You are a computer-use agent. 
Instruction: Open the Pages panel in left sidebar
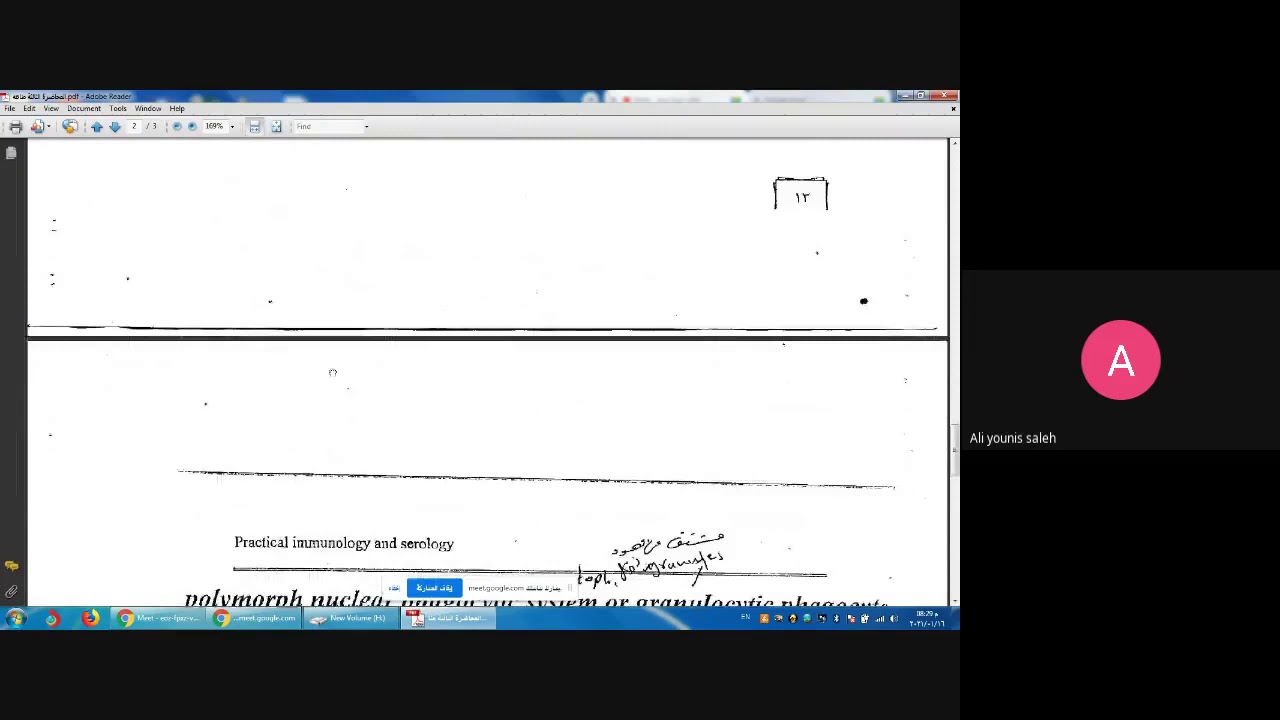tap(11, 153)
